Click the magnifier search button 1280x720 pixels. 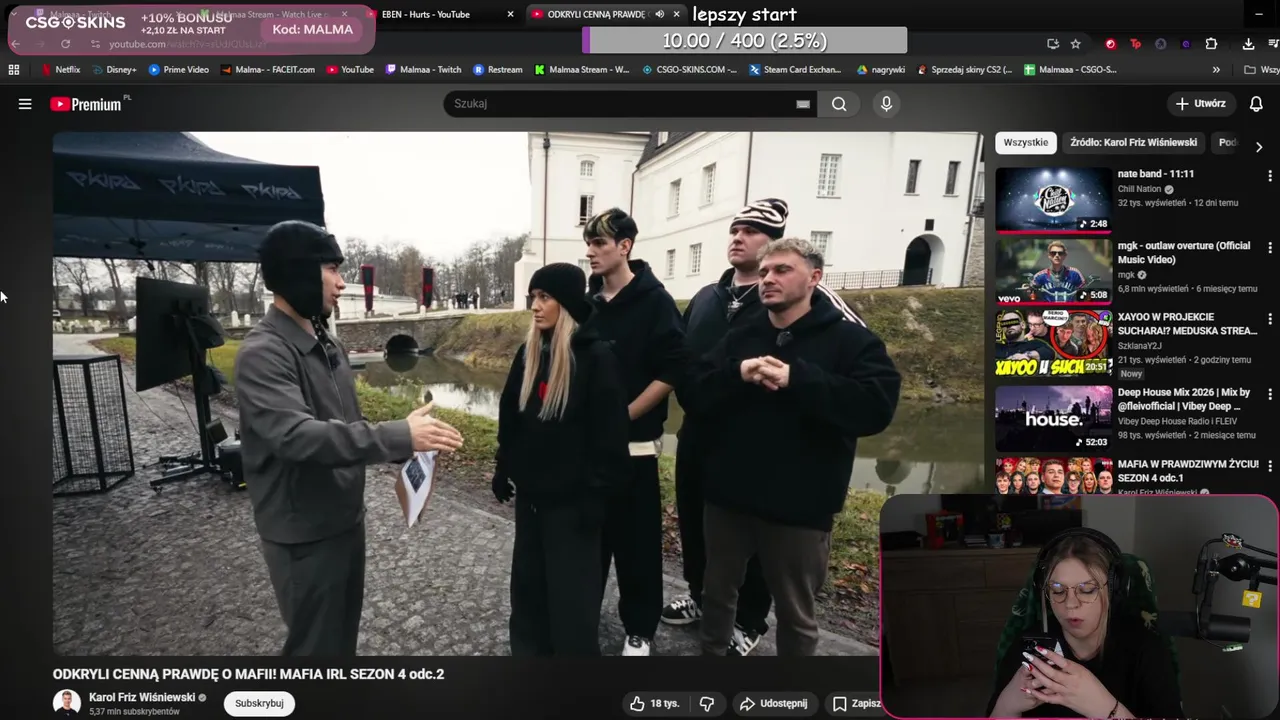click(x=839, y=104)
